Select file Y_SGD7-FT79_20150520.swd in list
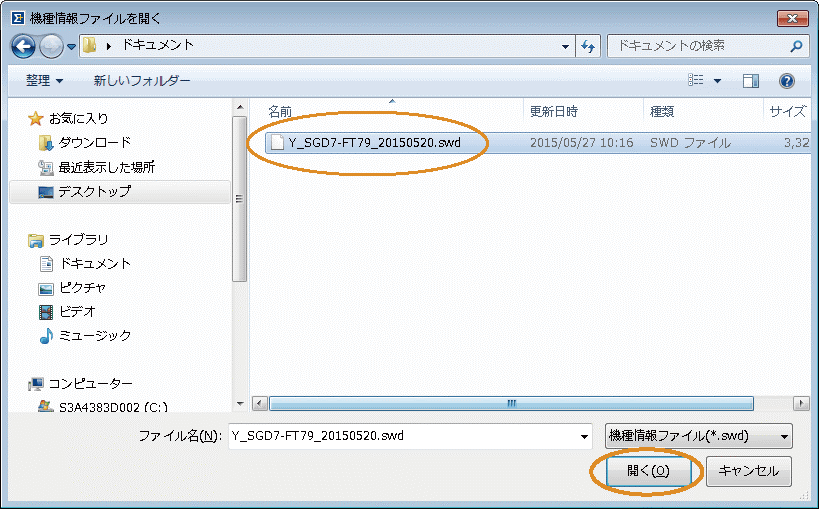 pos(375,143)
